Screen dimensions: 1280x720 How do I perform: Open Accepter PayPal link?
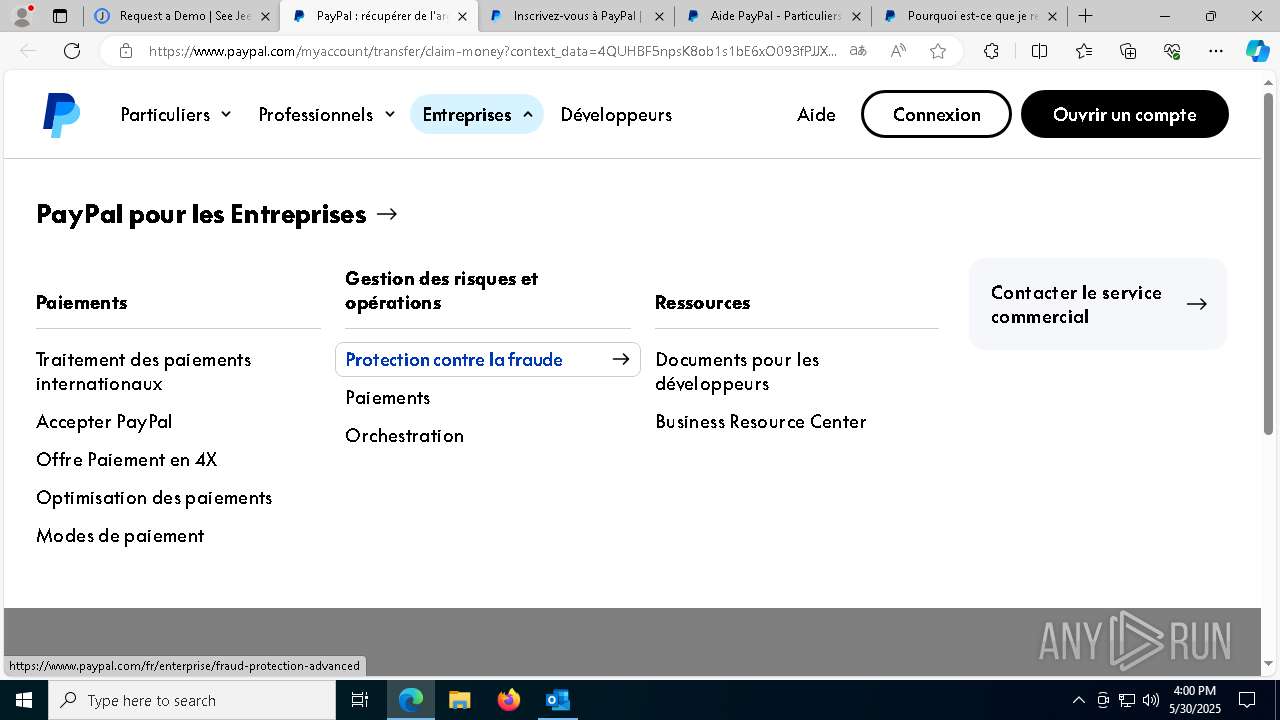104,421
